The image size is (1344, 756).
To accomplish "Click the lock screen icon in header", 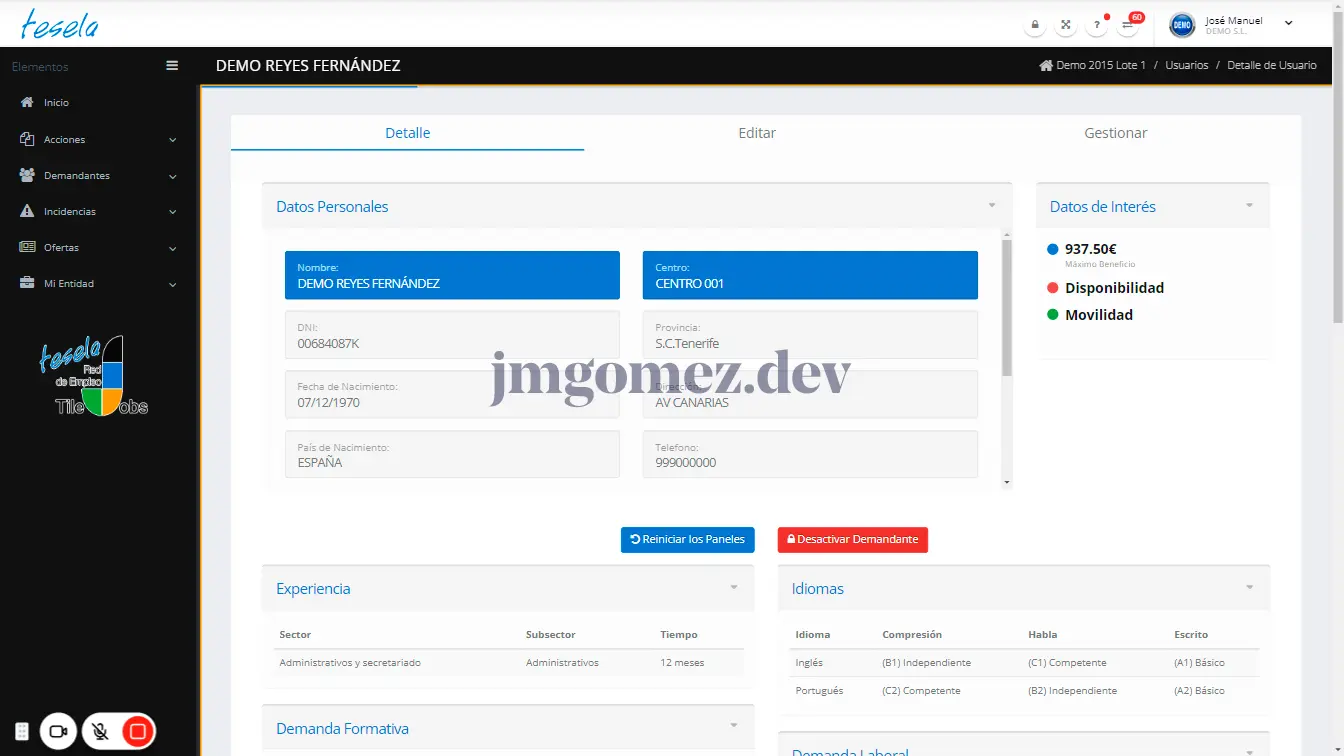I will coord(1035,25).
